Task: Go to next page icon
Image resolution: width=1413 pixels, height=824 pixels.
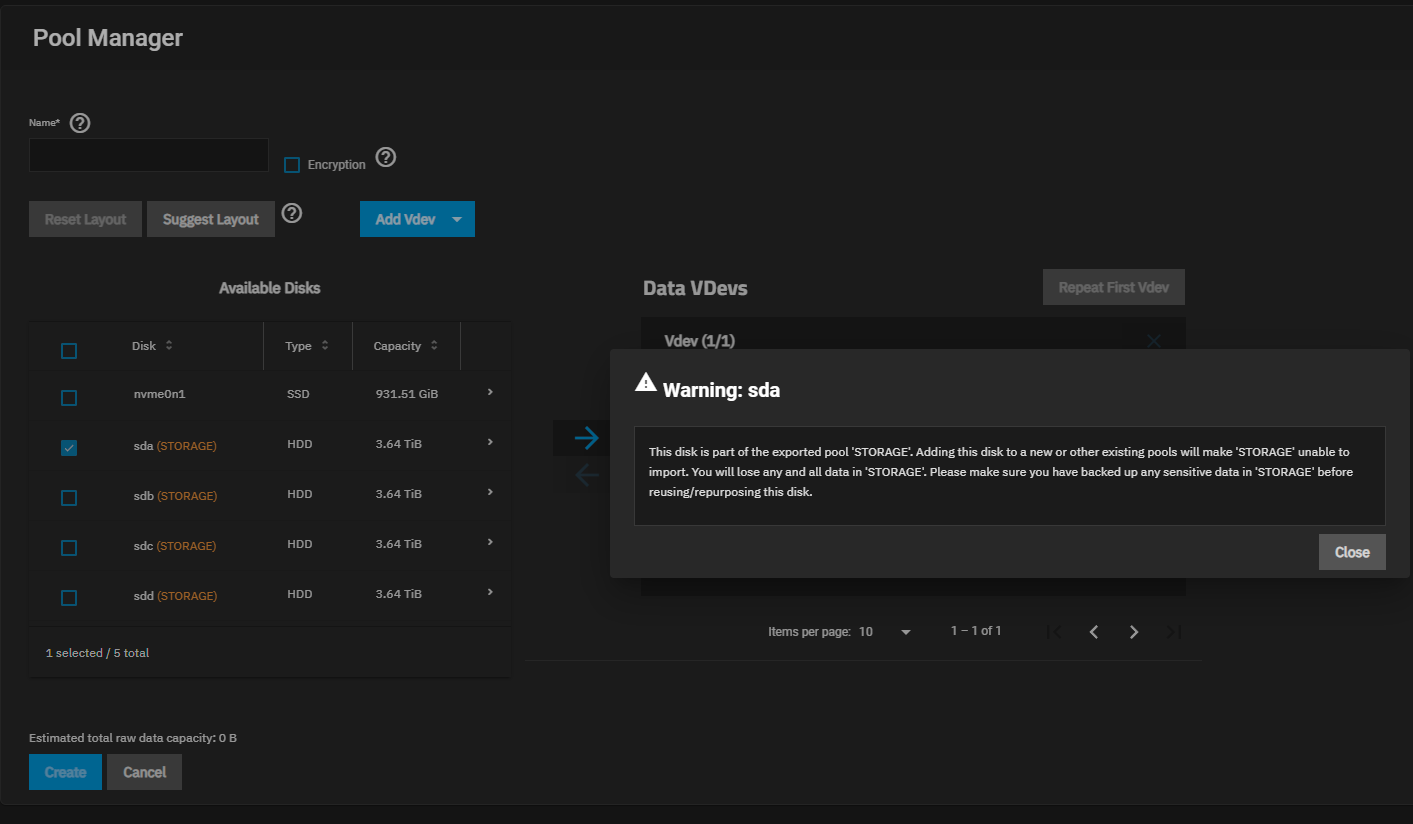Action: [1134, 632]
